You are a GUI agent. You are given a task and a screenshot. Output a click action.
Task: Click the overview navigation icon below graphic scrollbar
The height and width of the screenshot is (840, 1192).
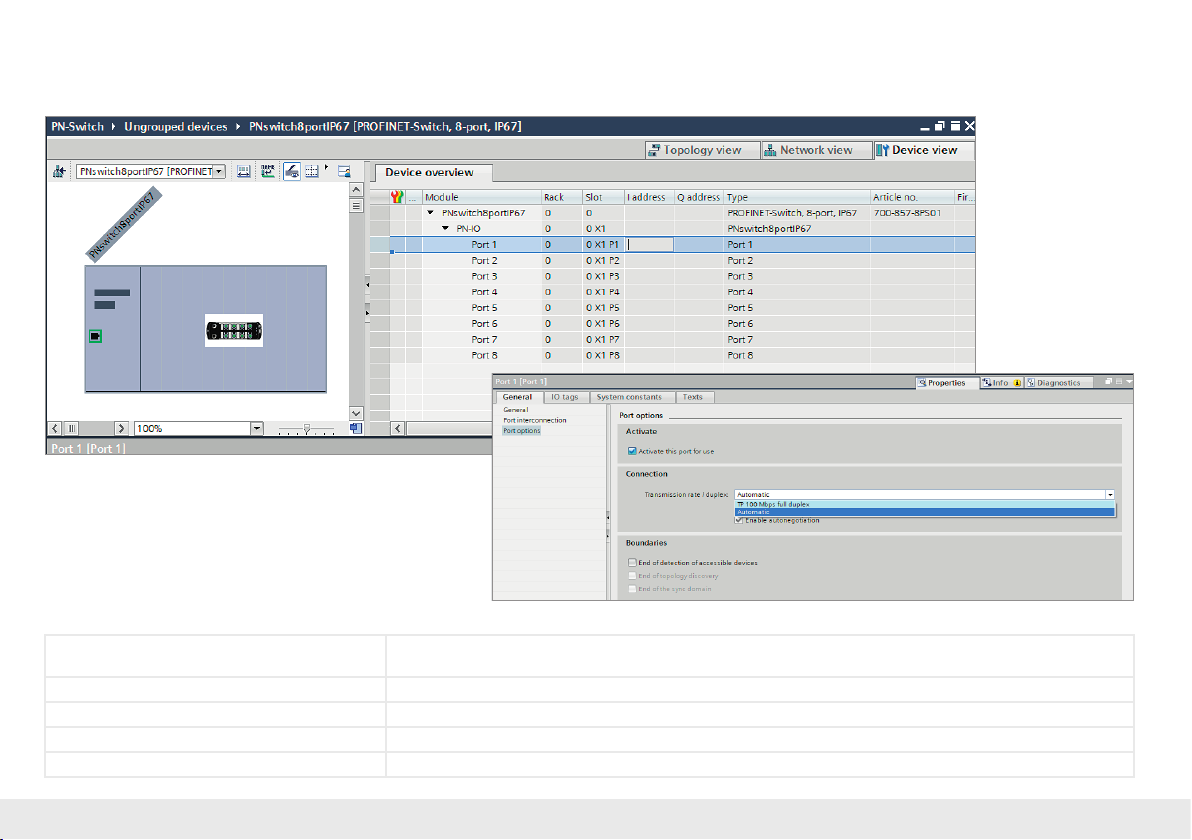(x=356, y=429)
